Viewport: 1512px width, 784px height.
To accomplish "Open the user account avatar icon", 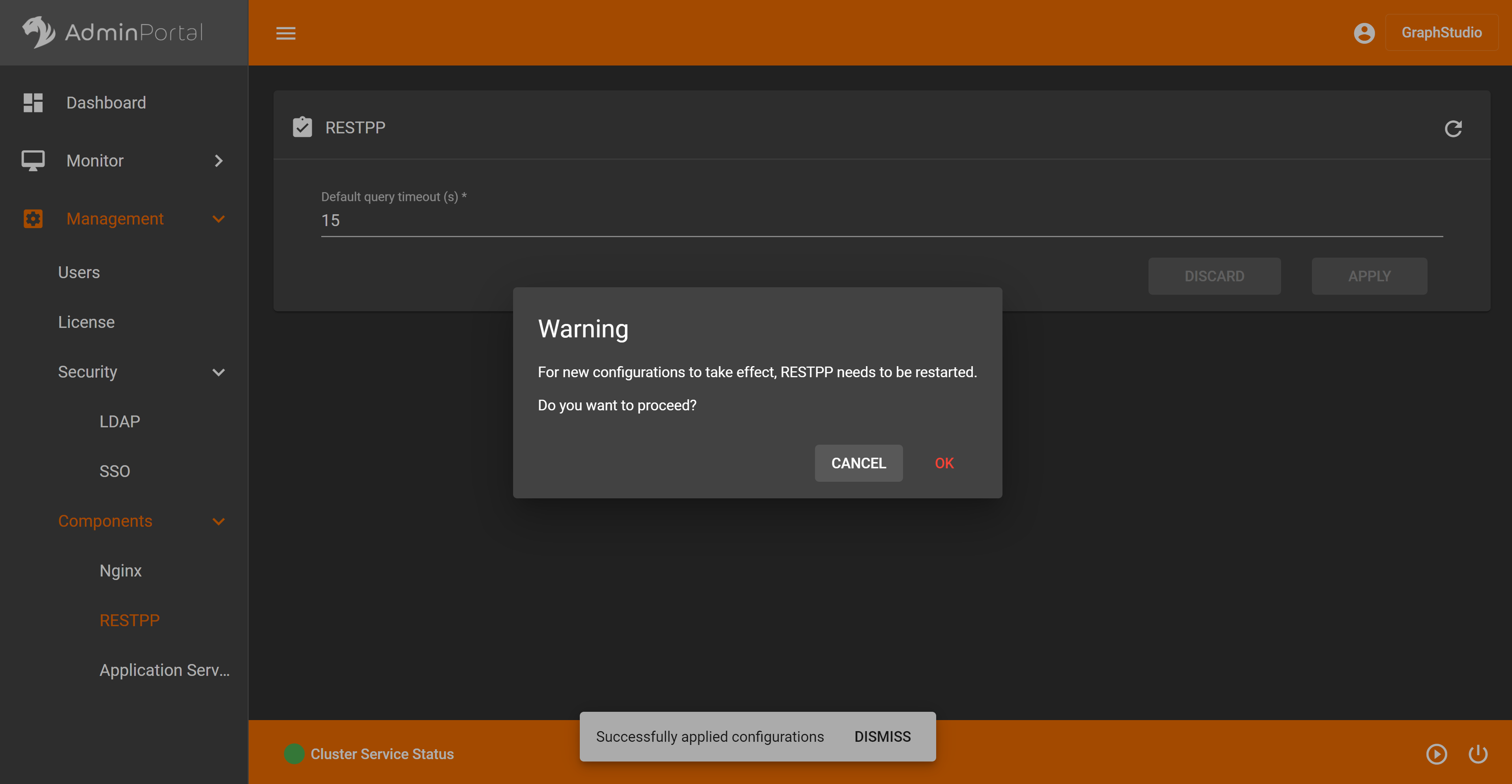I will point(1364,33).
